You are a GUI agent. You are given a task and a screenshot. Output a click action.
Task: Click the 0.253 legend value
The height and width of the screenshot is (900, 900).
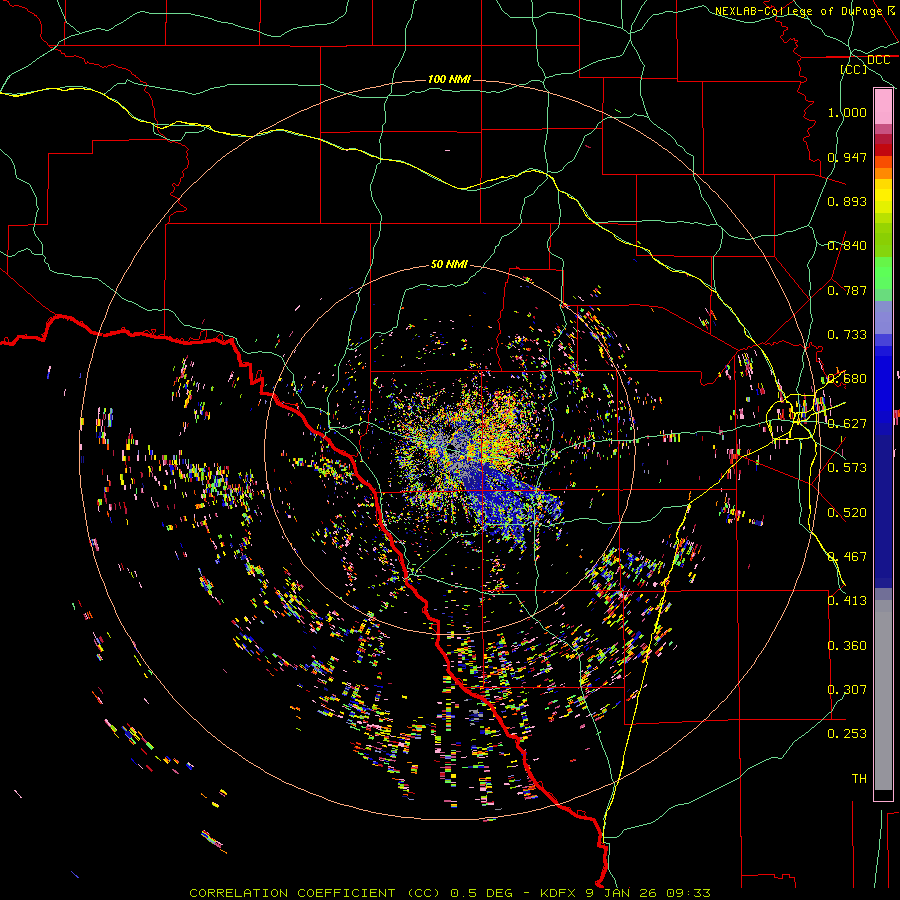point(847,734)
